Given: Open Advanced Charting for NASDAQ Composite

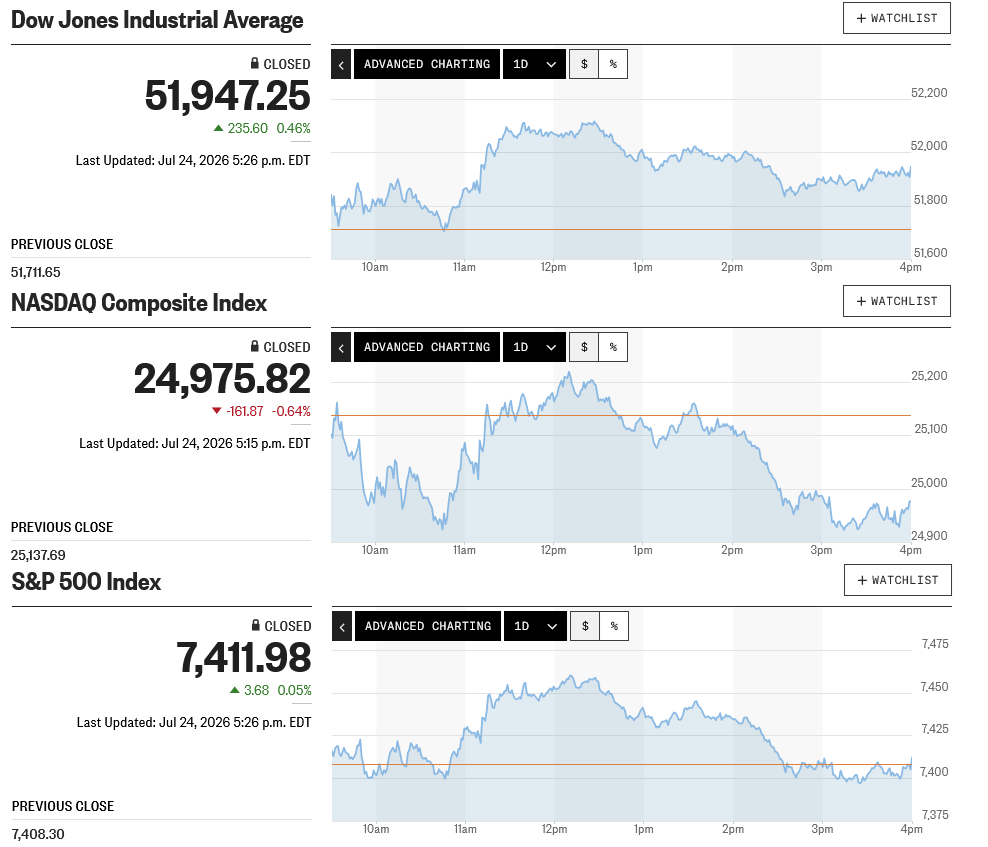Looking at the screenshot, I should pyautogui.click(x=427, y=347).
